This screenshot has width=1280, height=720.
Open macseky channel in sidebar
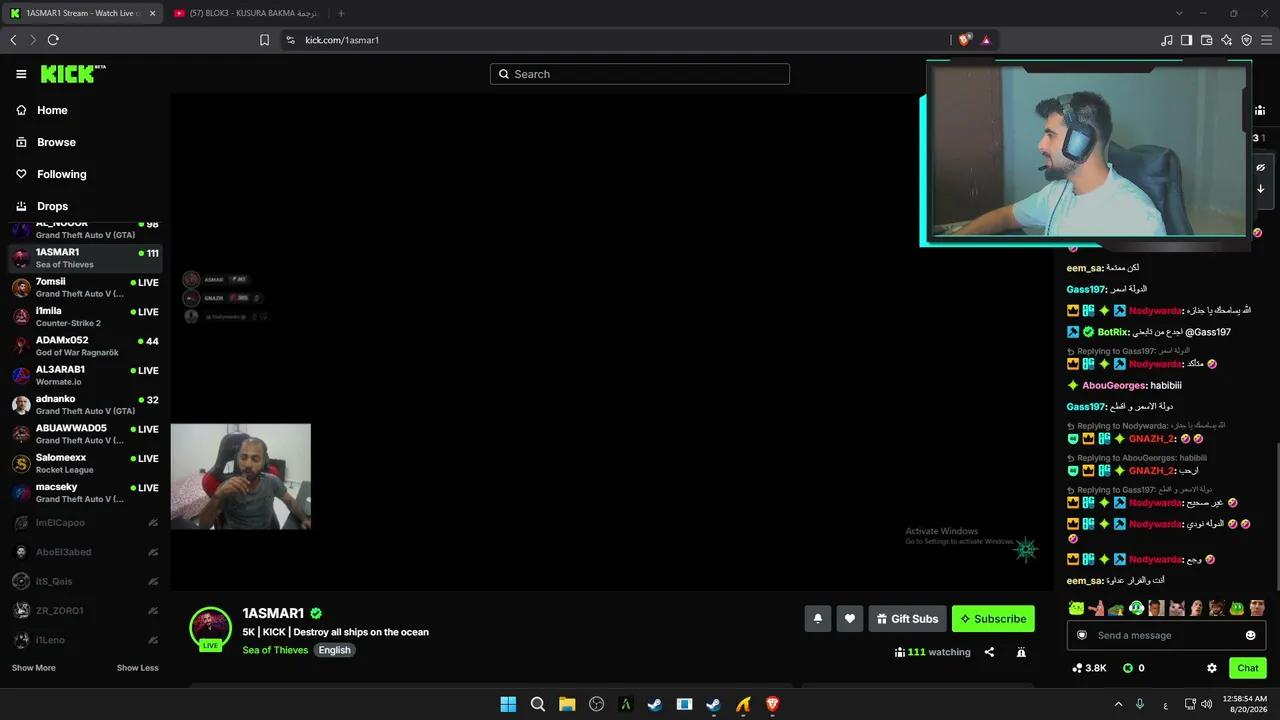click(x=85, y=493)
